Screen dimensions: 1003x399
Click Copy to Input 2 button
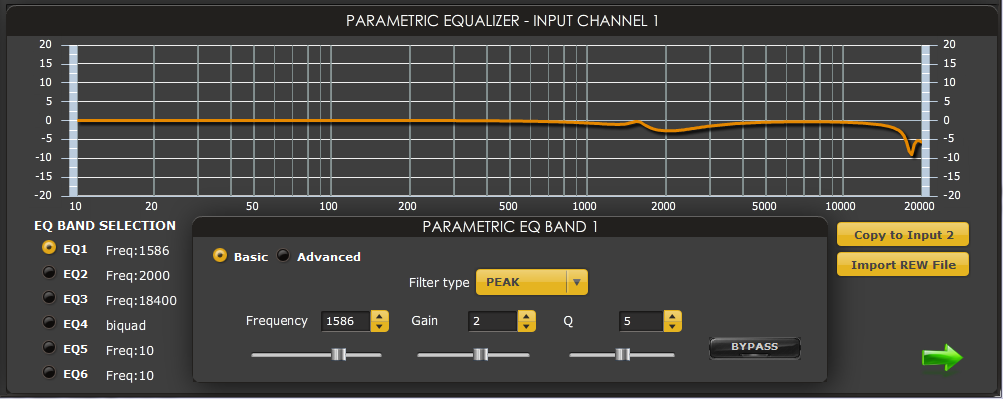tap(903, 235)
